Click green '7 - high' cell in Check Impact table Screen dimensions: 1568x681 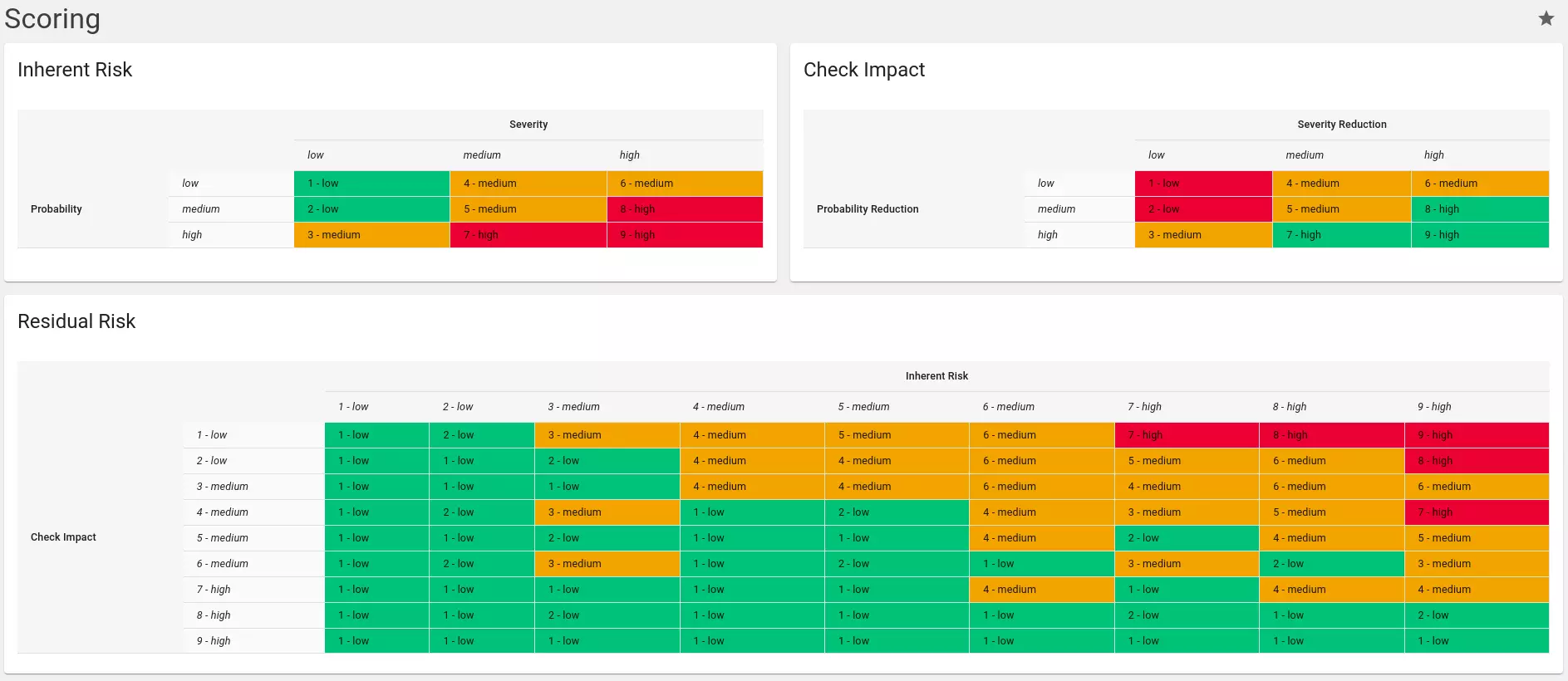[x=1342, y=235]
